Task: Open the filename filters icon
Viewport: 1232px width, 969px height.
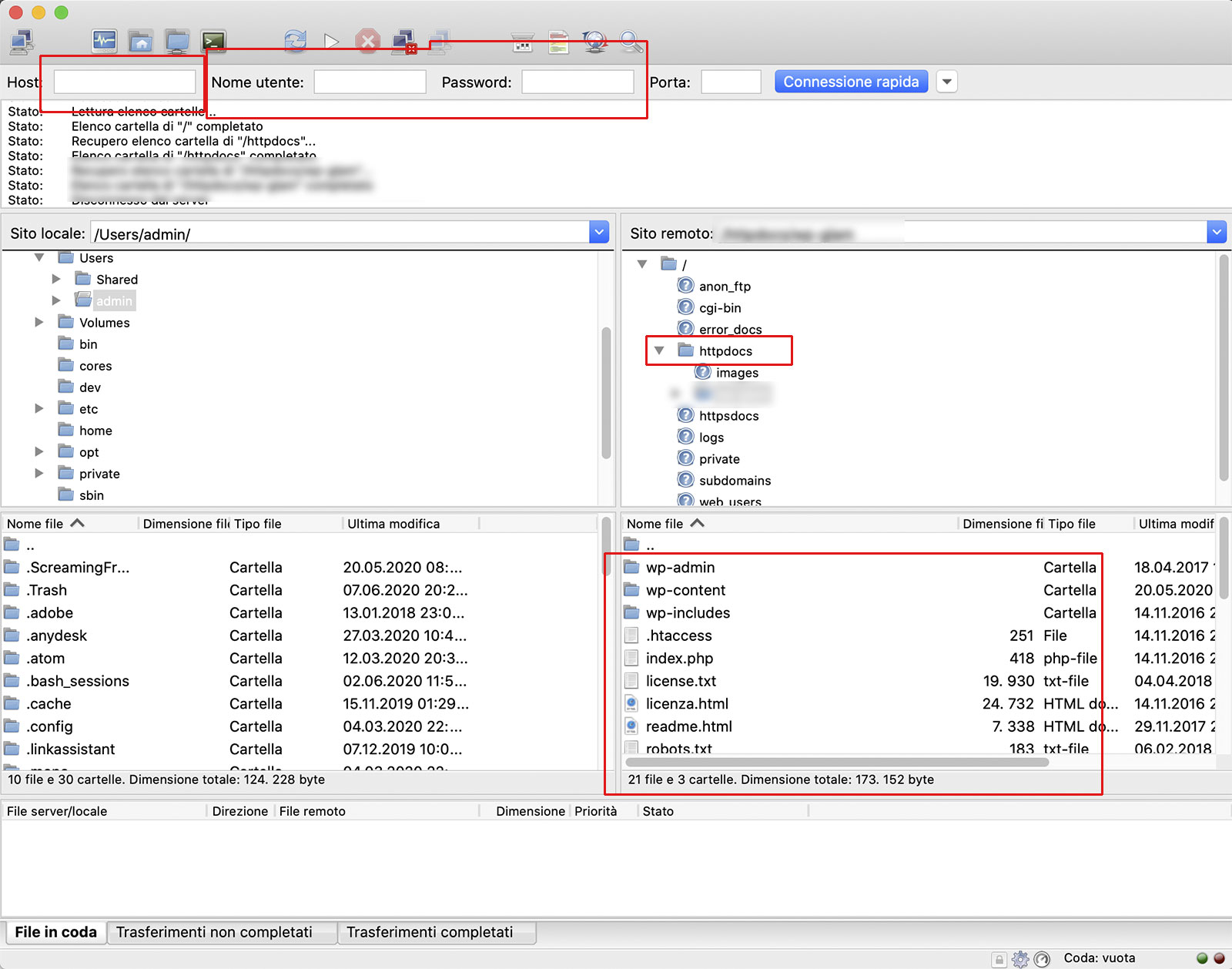Action: 523,43
